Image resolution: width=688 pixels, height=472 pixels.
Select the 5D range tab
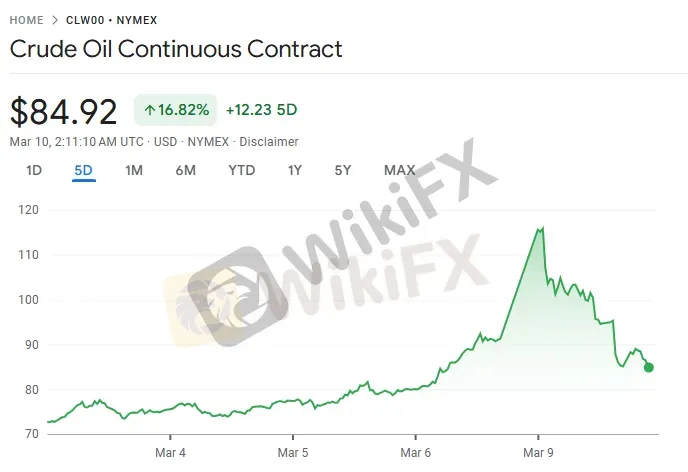(x=83, y=170)
